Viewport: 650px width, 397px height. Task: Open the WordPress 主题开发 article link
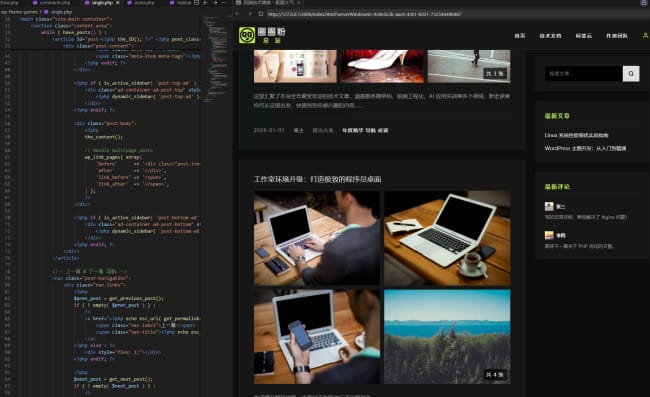(x=585, y=148)
